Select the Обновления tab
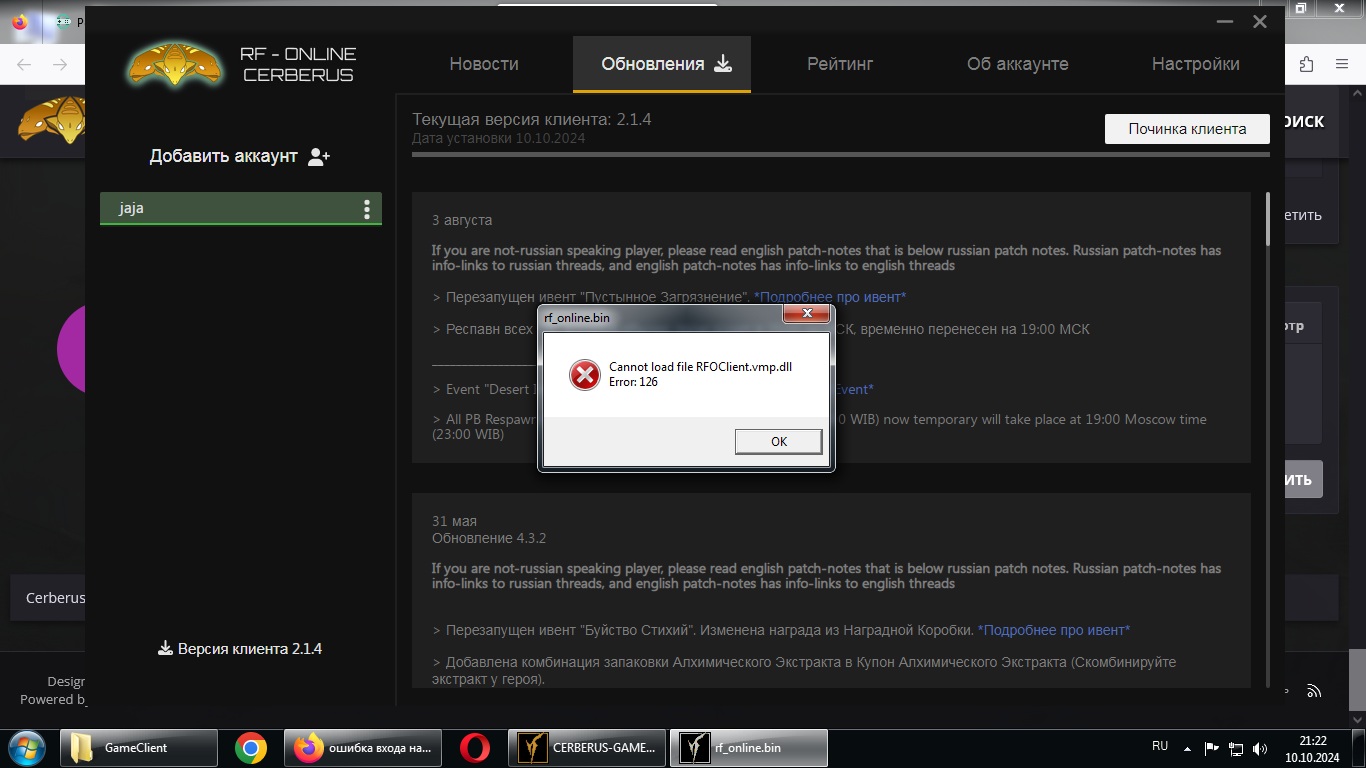This screenshot has width=1366, height=768. [661, 64]
